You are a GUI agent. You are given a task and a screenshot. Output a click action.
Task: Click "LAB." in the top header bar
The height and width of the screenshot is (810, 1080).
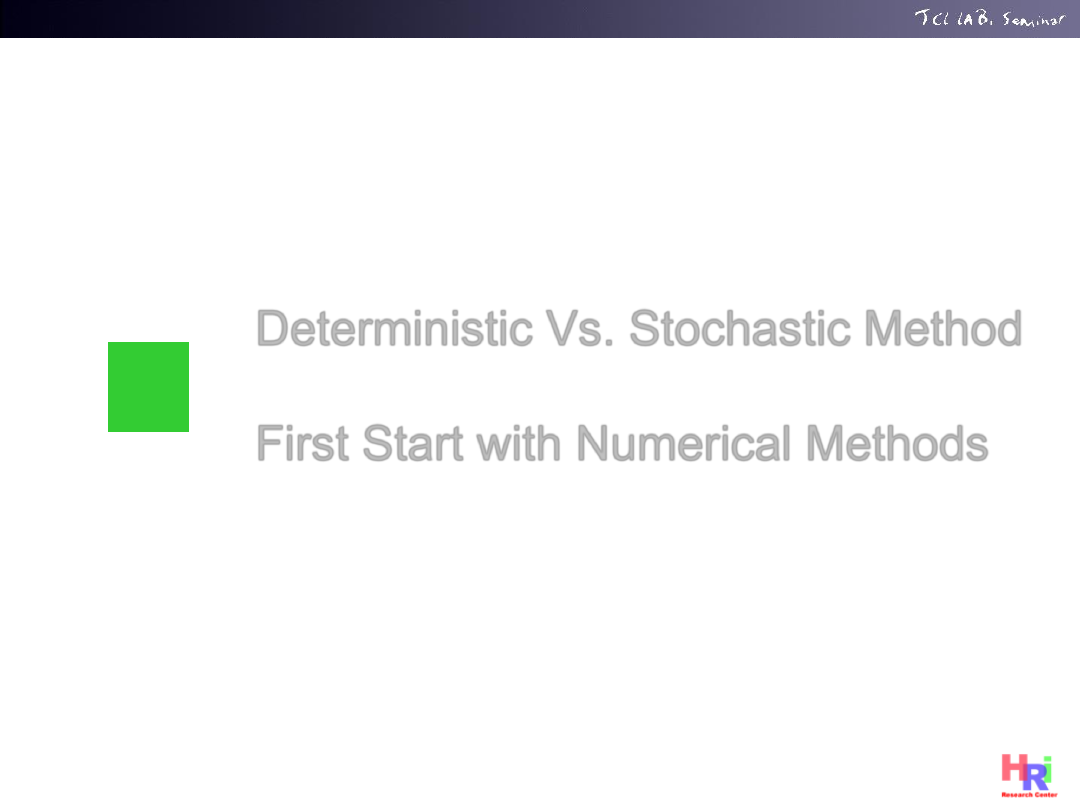point(973,19)
